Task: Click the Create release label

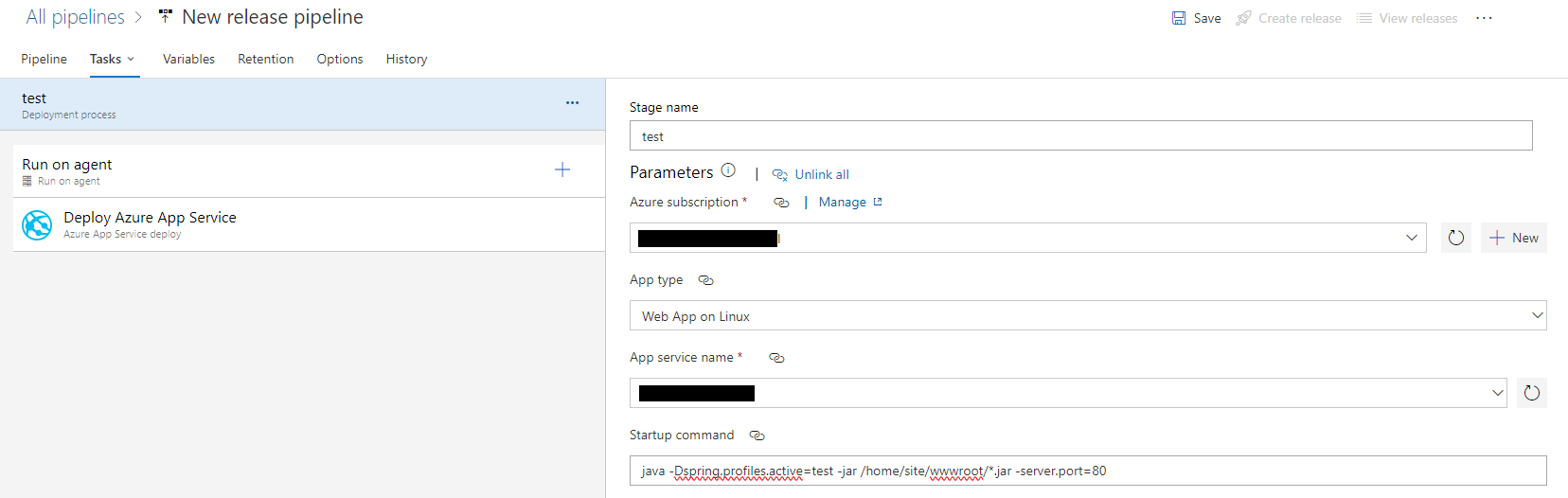Action: (1299, 18)
